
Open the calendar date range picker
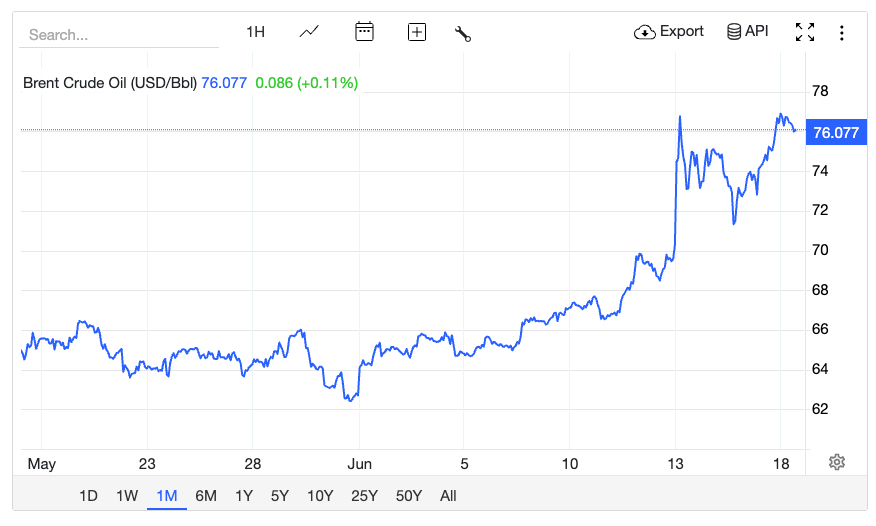(x=364, y=32)
